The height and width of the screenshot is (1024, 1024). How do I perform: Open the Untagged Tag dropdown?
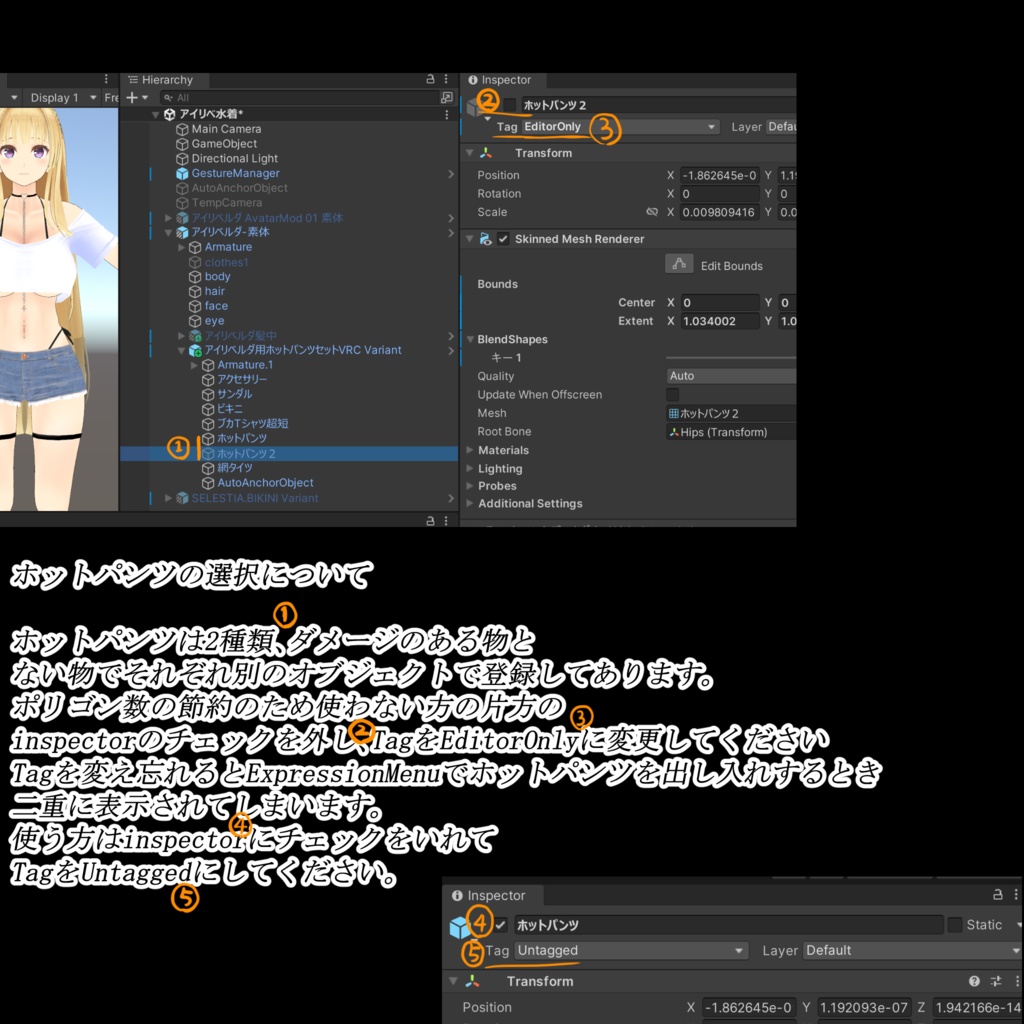pos(631,951)
